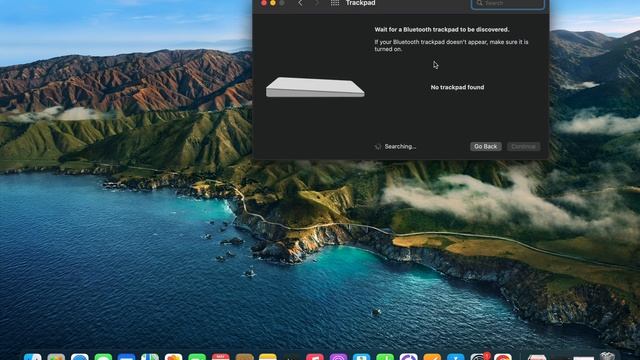
Task: Close the Trackpad preferences window
Action: pos(264,3)
